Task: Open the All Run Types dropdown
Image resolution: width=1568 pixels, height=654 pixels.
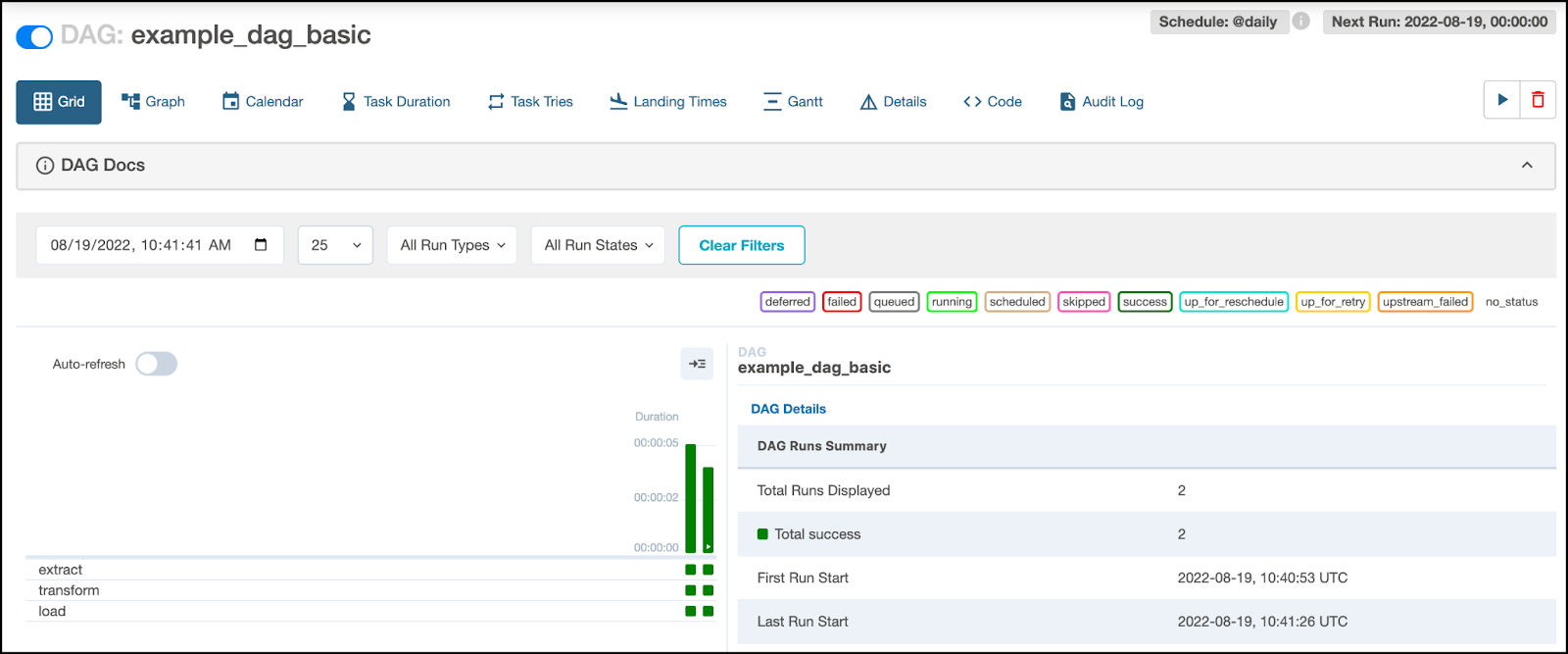Action: (x=452, y=245)
